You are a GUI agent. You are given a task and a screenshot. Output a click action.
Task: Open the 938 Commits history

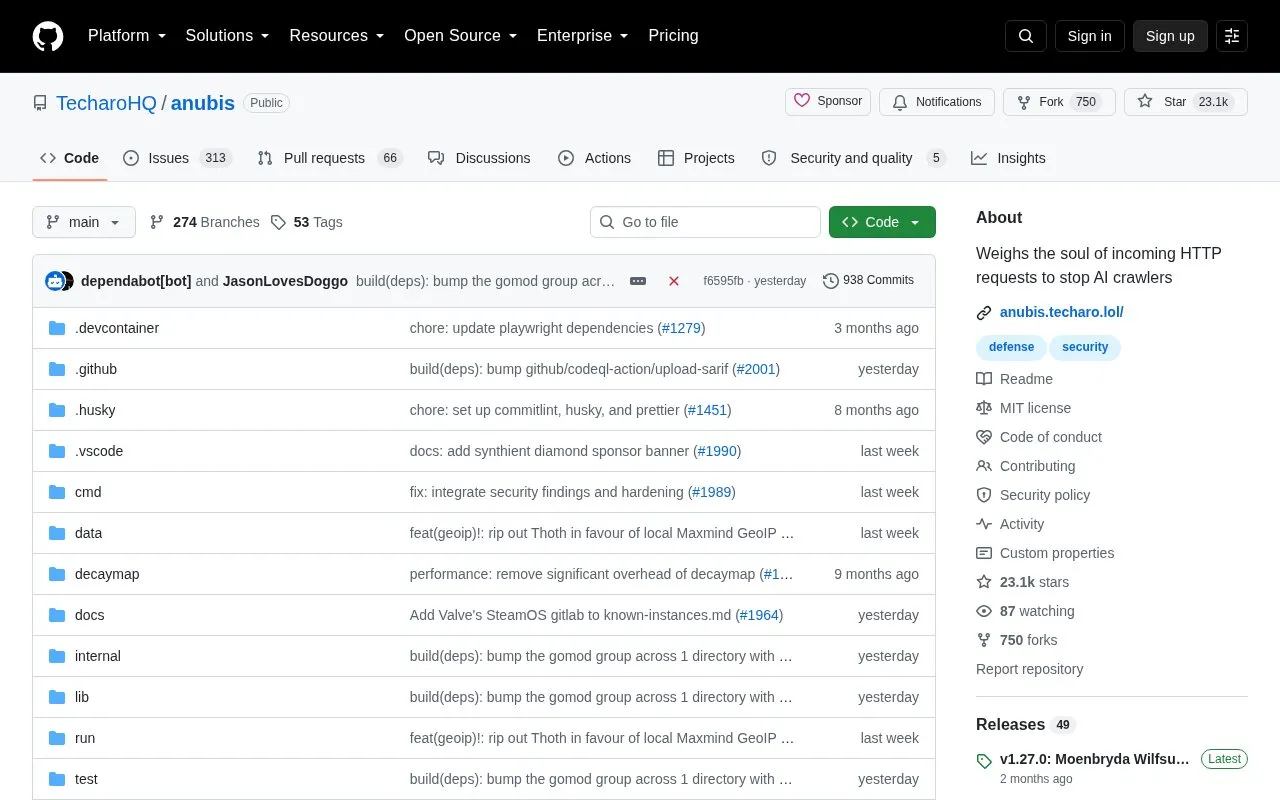click(868, 281)
